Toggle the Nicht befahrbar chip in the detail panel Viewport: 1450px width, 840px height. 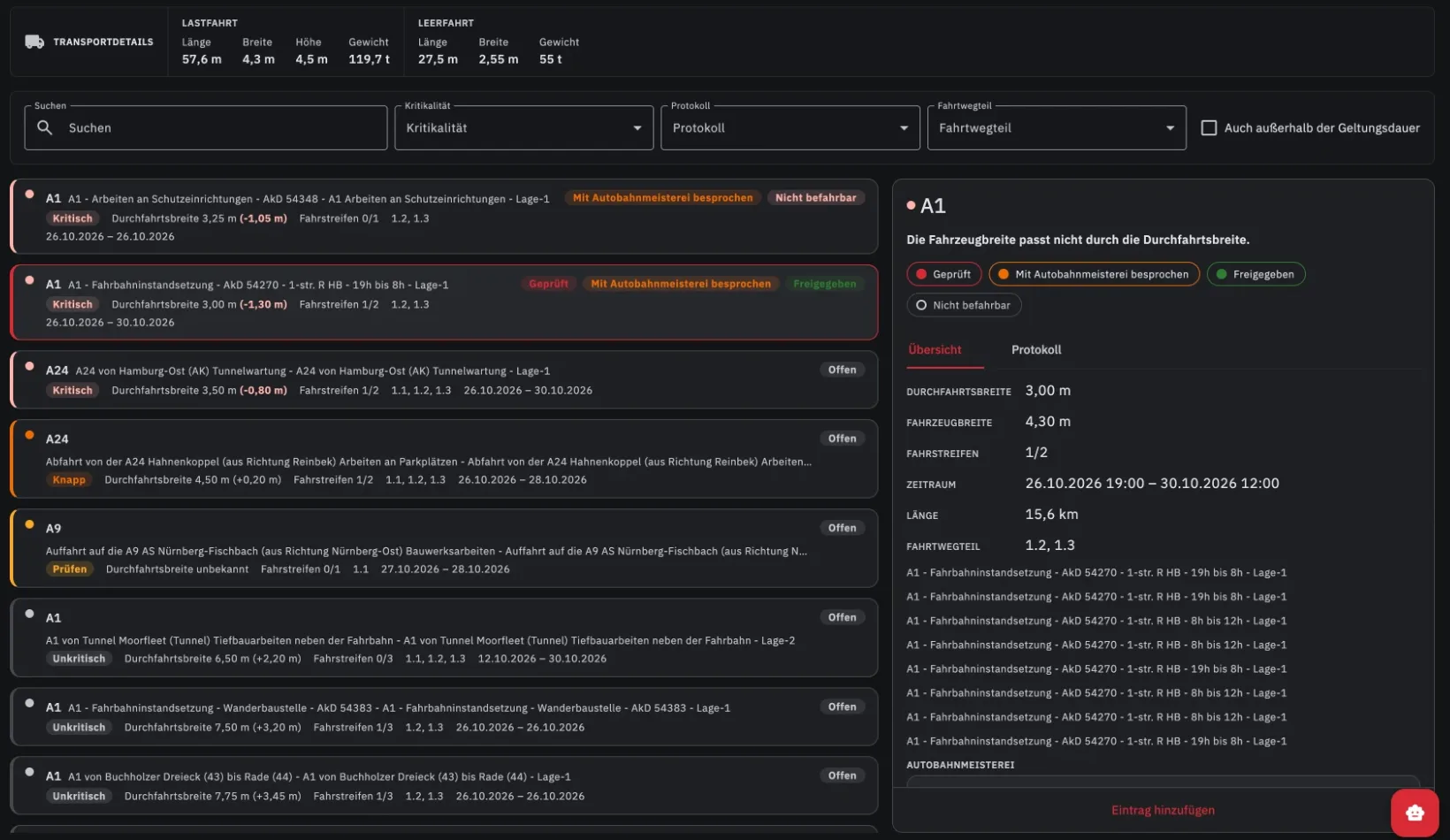[964, 305]
